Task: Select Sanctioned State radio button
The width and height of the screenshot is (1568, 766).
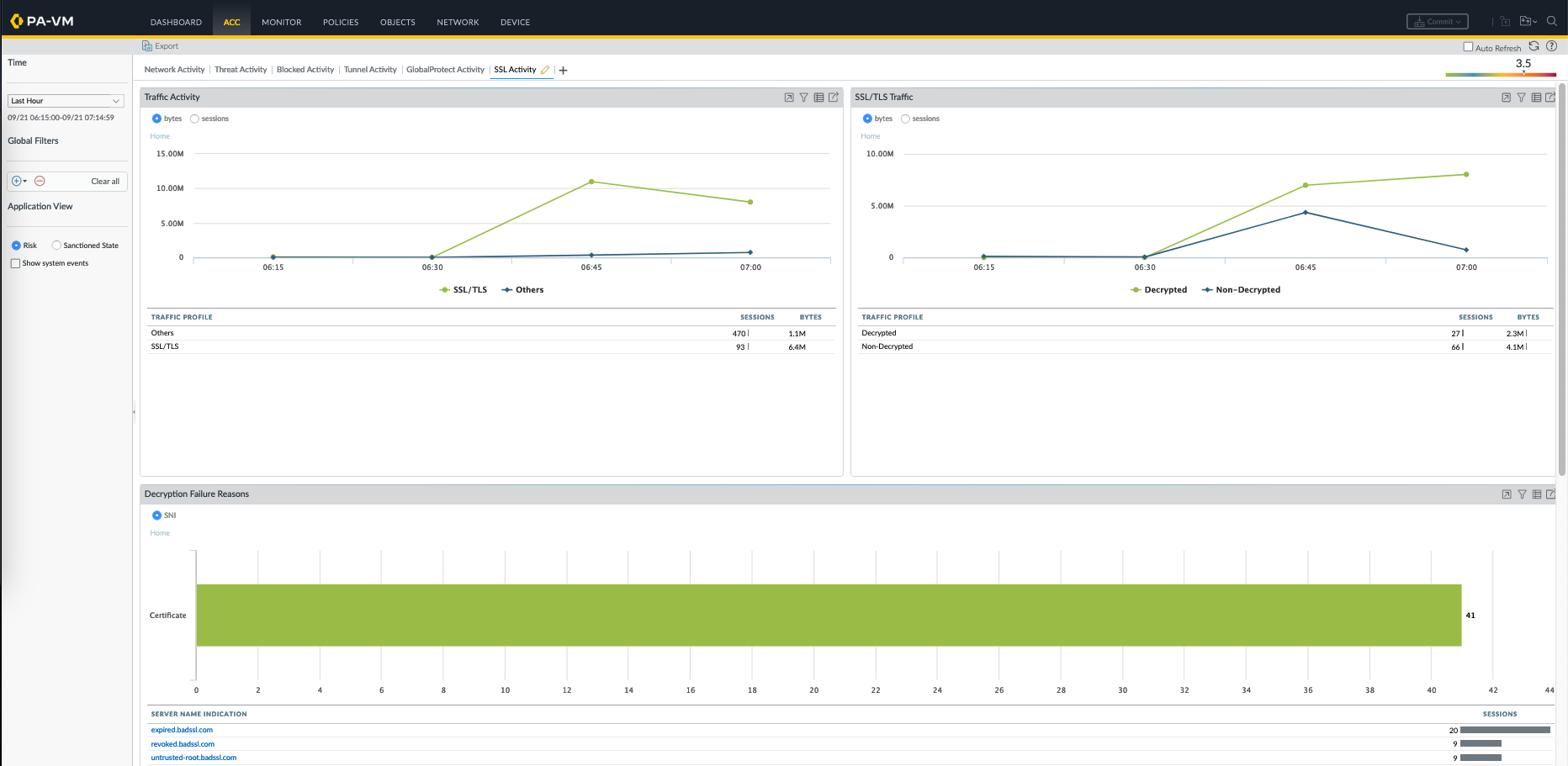Action: 56,246
